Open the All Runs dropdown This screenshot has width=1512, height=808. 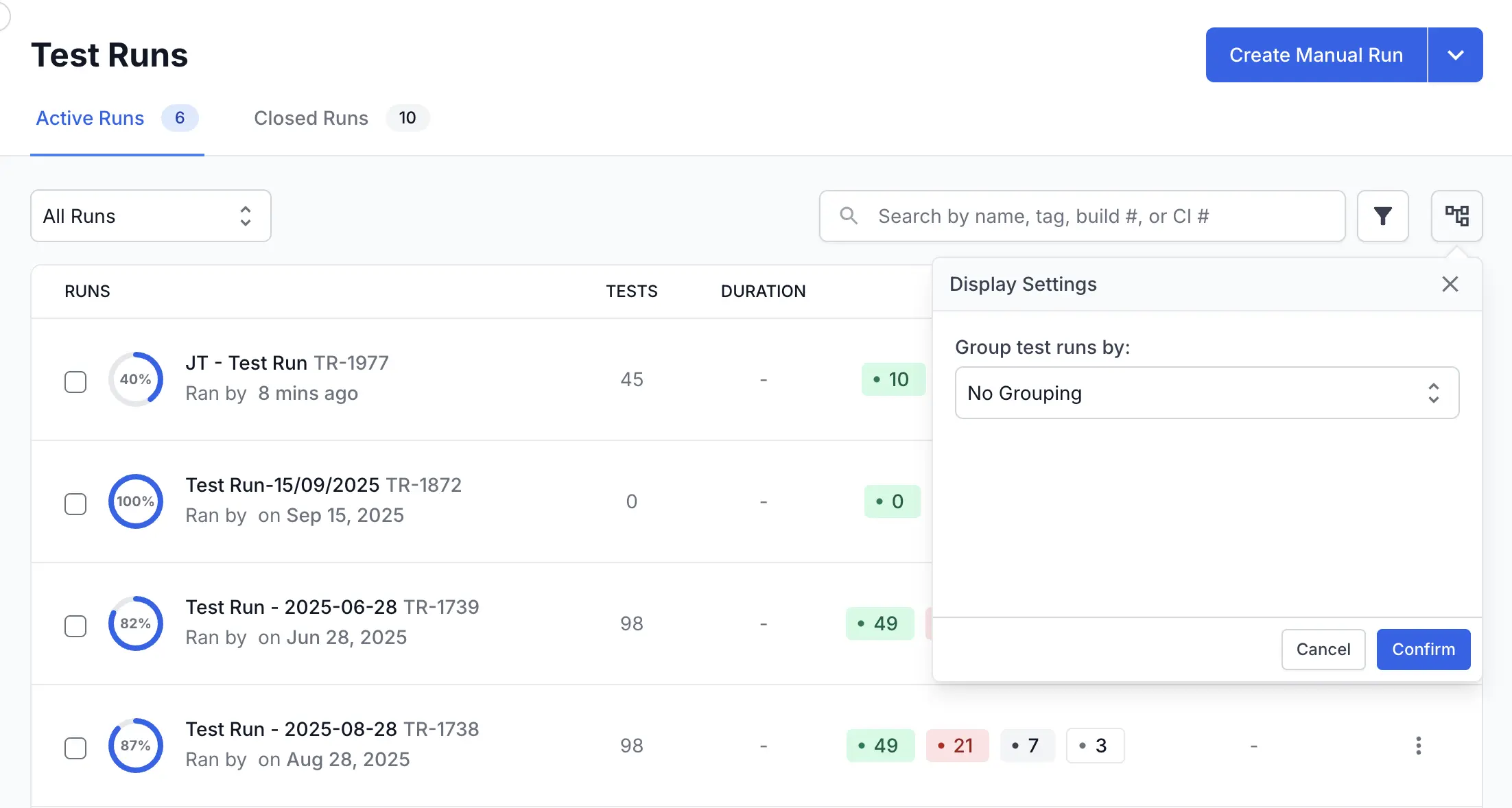(151, 216)
